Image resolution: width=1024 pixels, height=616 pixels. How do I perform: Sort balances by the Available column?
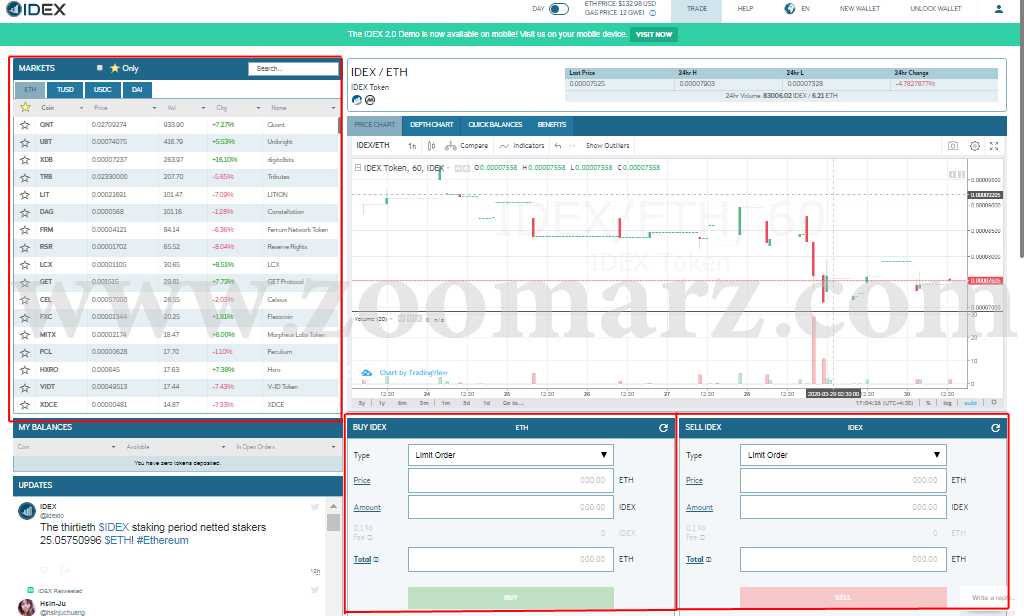(176, 447)
